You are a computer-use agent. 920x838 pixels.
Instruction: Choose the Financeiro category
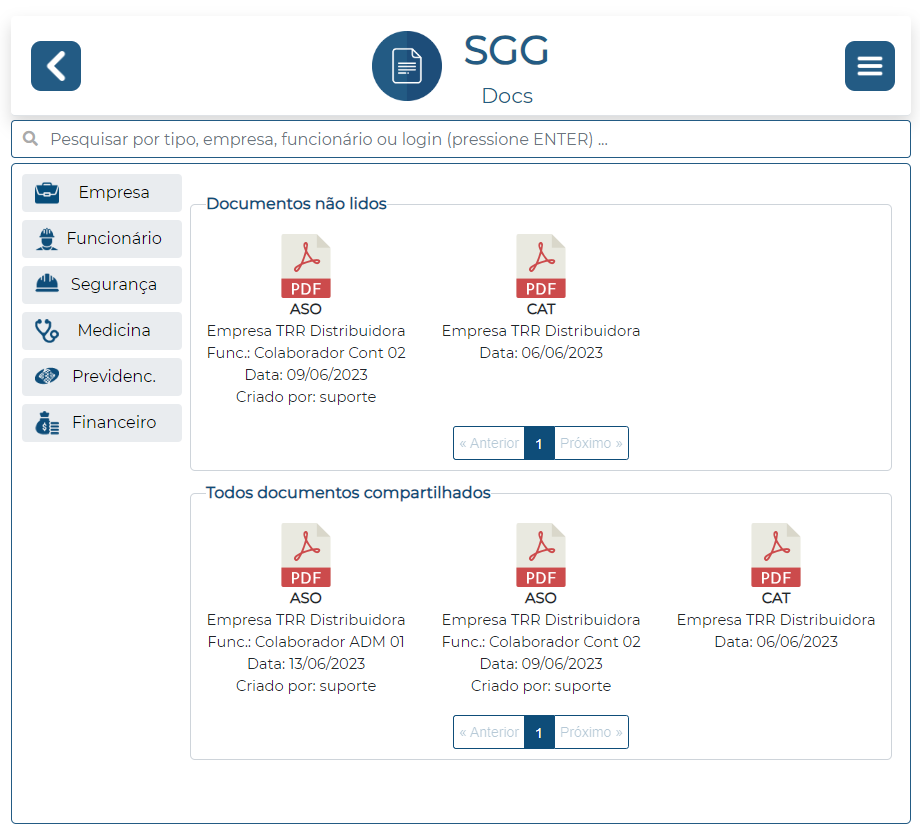point(102,423)
